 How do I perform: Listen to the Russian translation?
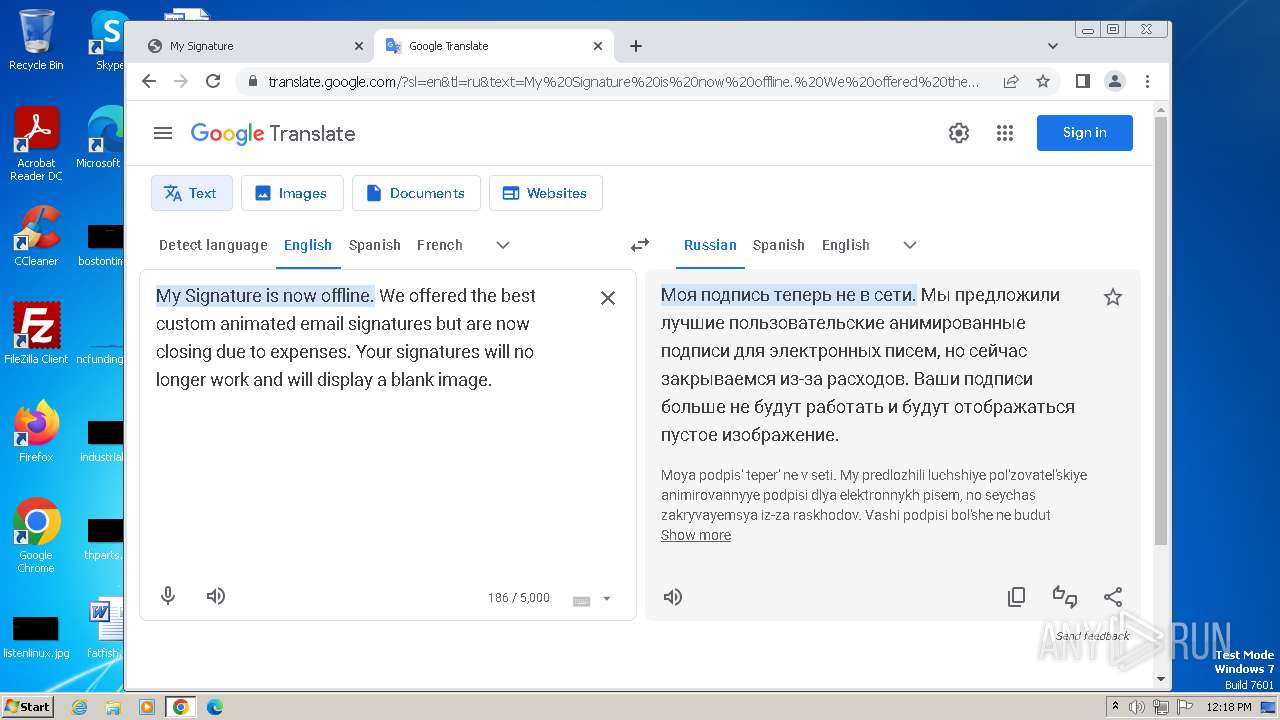click(673, 597)
